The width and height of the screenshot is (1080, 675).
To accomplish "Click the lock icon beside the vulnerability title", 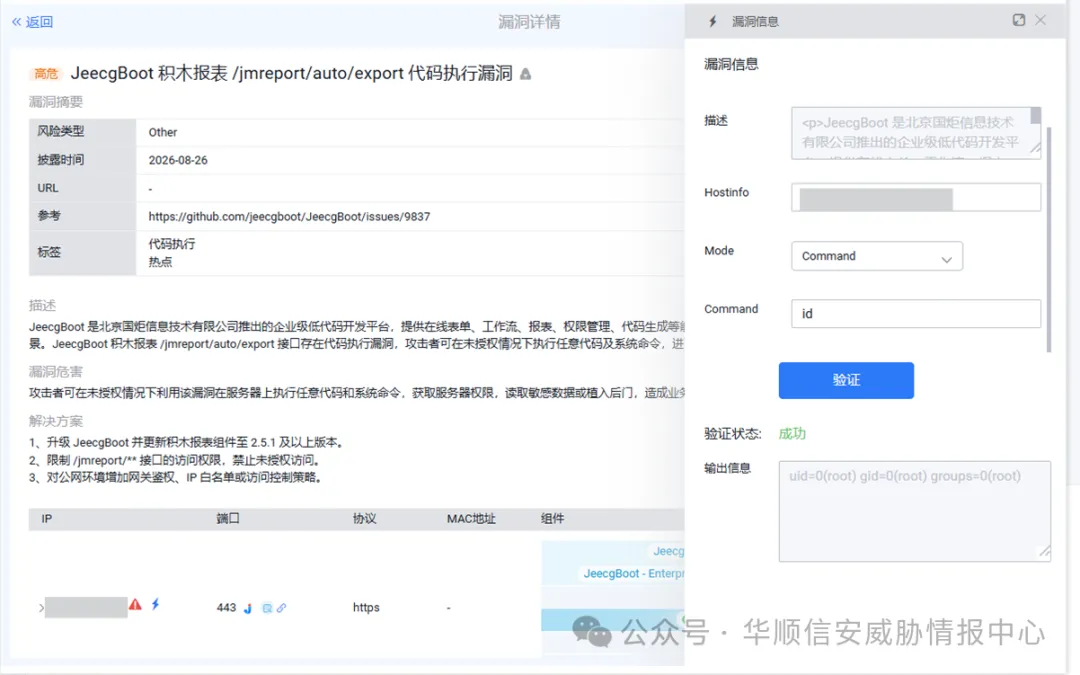I will coord(526,74).
